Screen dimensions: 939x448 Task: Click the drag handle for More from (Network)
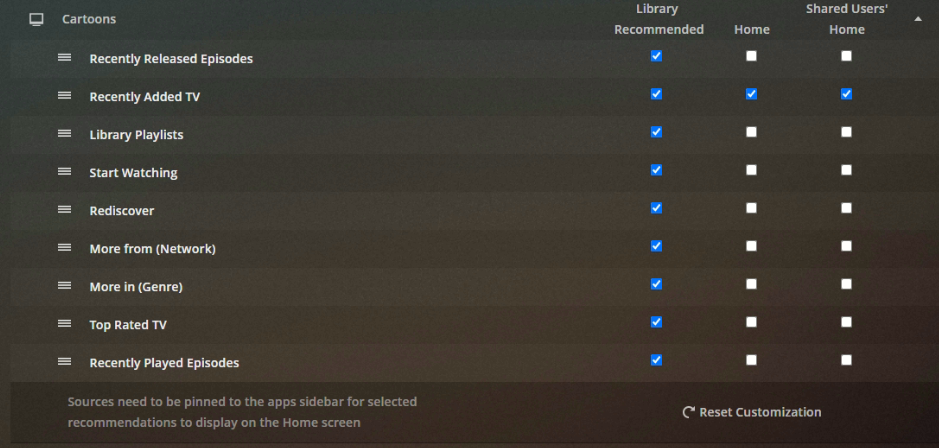[64, 247]
